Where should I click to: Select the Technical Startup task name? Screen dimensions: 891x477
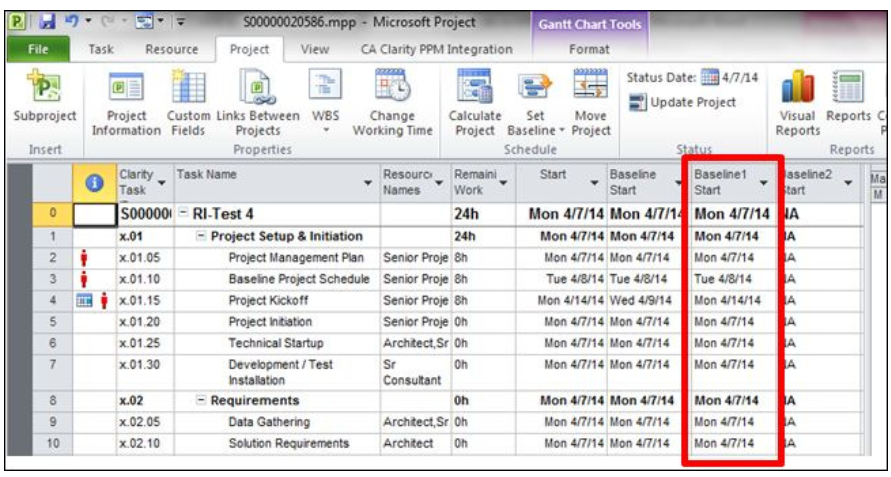coord(276,343)
